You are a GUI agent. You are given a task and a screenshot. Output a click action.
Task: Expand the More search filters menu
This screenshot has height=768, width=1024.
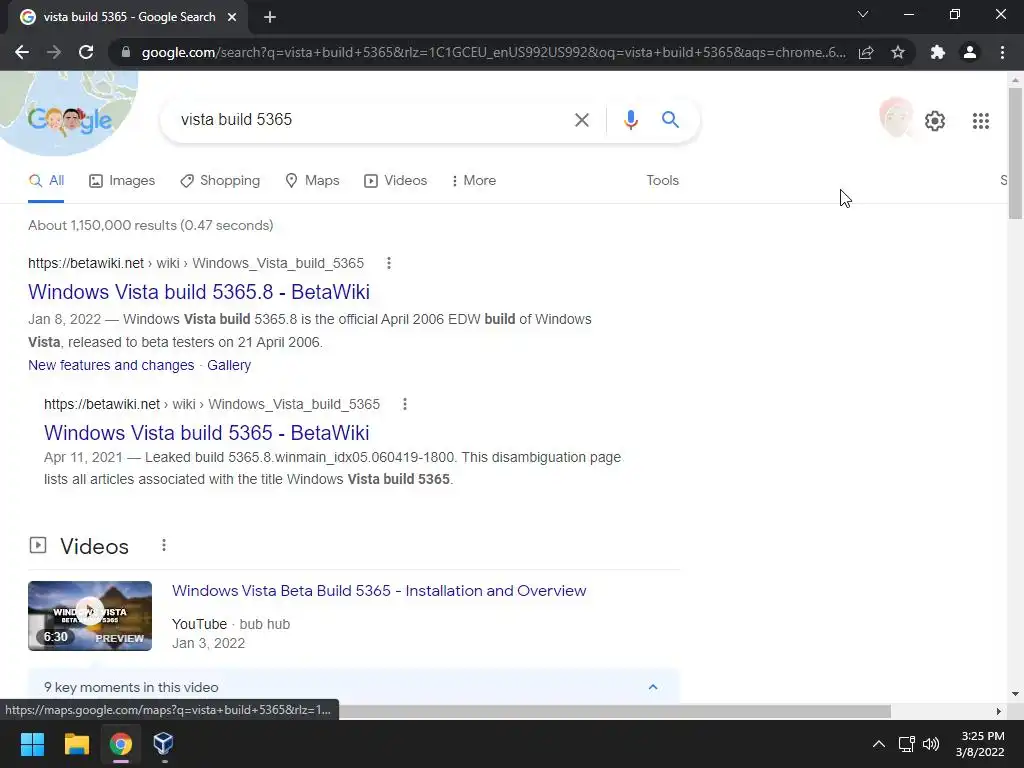coord(473,180)
